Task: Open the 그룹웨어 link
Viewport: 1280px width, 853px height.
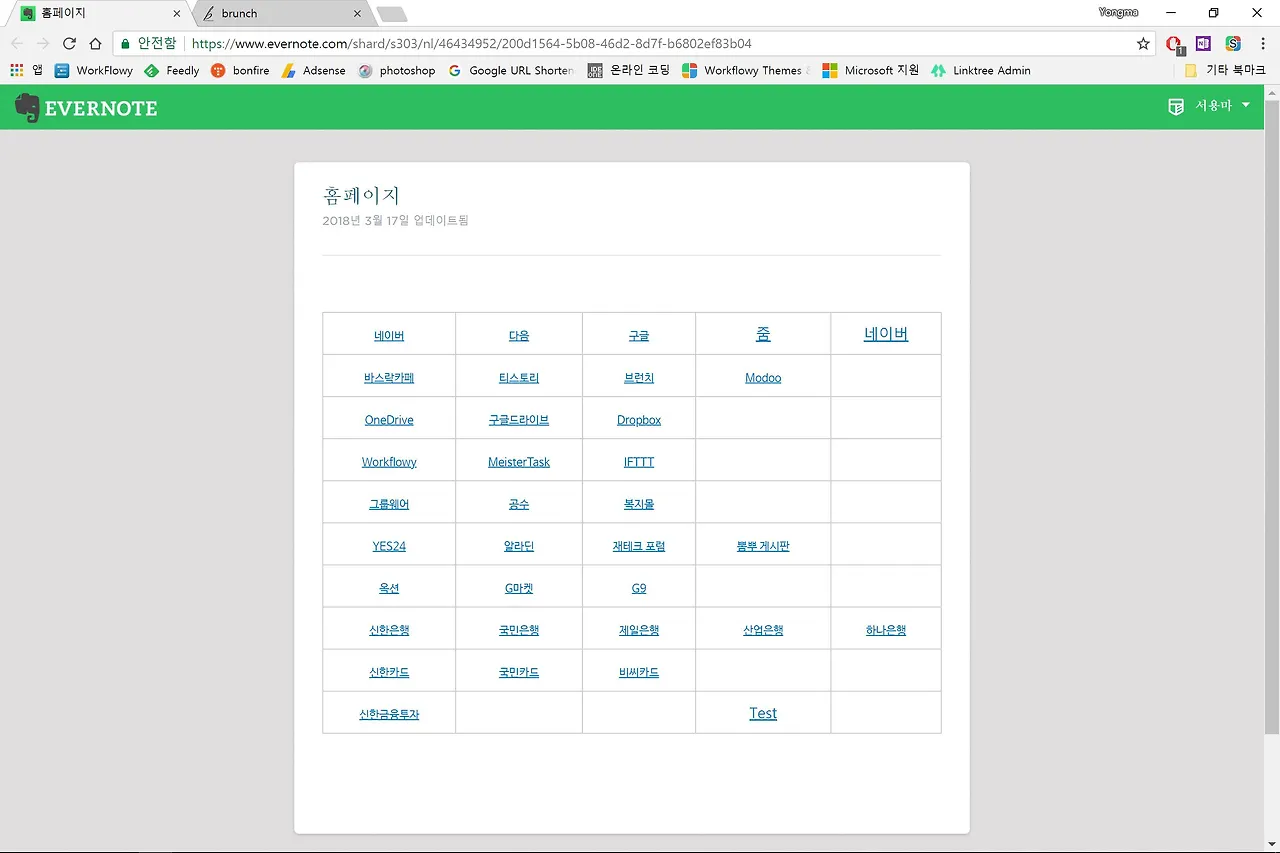Action: 389,504
